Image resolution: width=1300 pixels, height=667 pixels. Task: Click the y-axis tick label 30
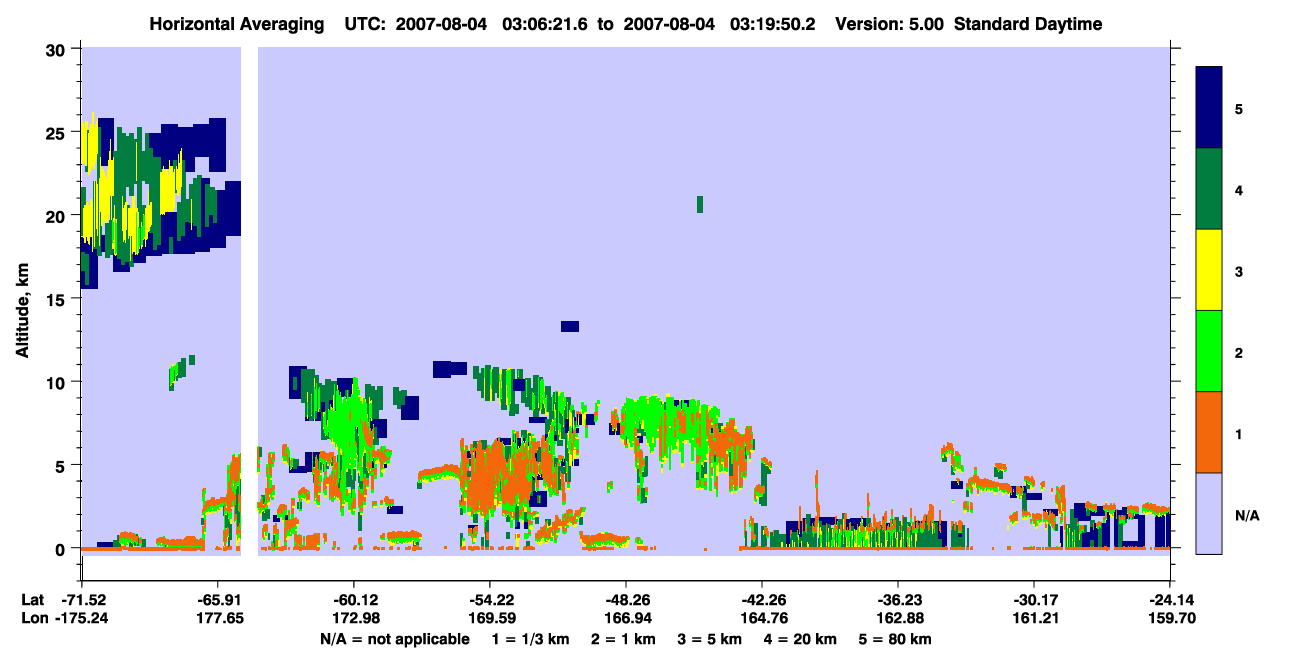[57, 49]
